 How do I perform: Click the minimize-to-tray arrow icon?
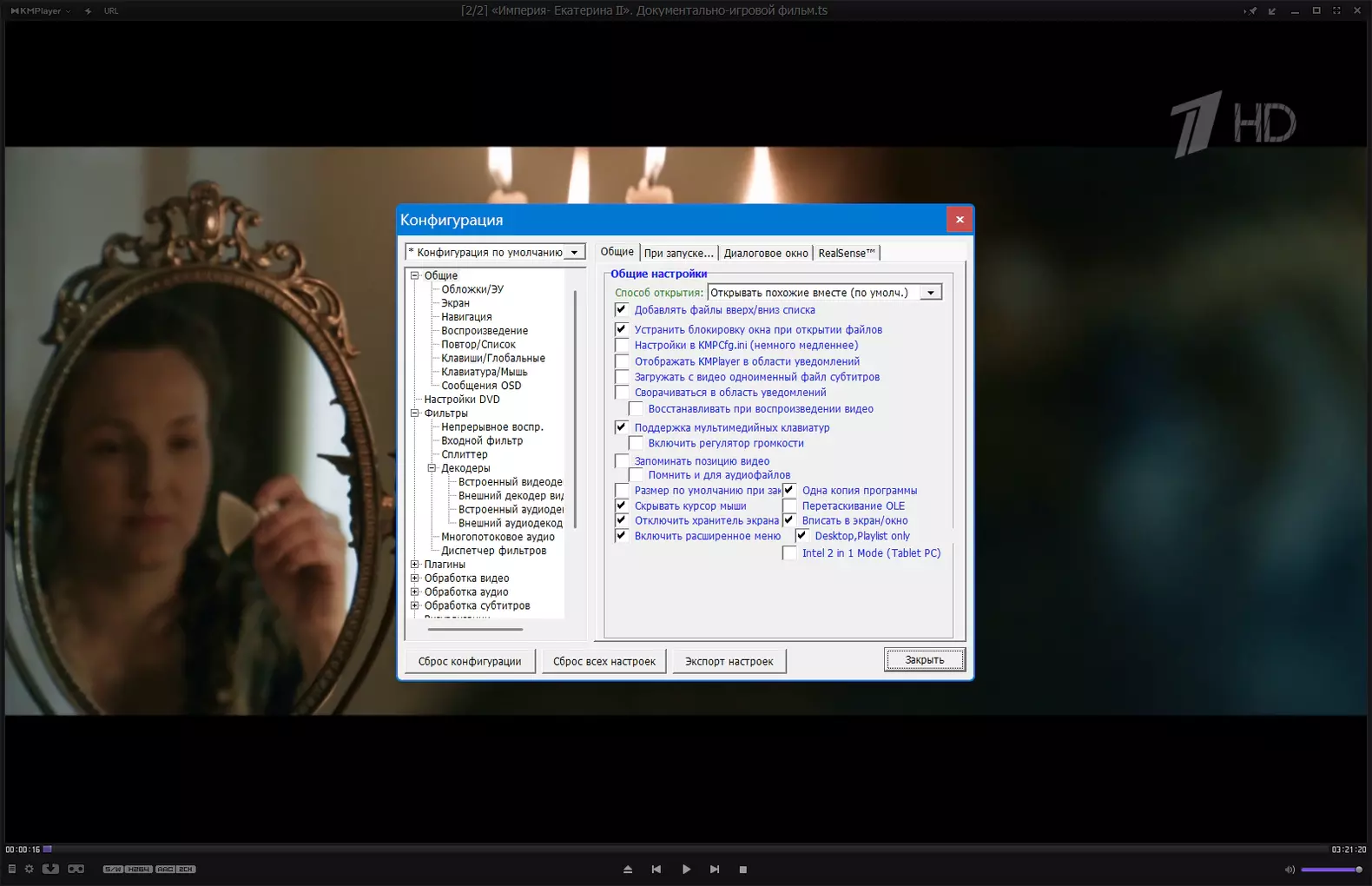pos(1272,11)
